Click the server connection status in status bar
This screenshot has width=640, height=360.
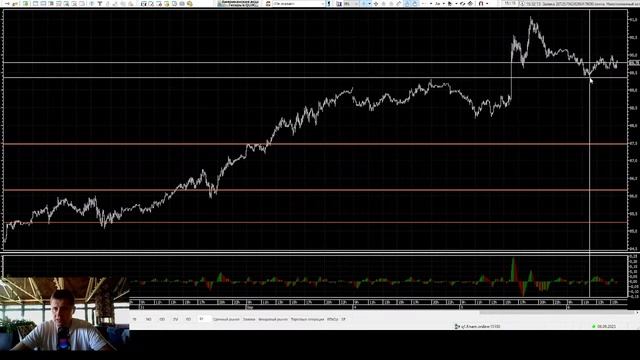(478, 327)
